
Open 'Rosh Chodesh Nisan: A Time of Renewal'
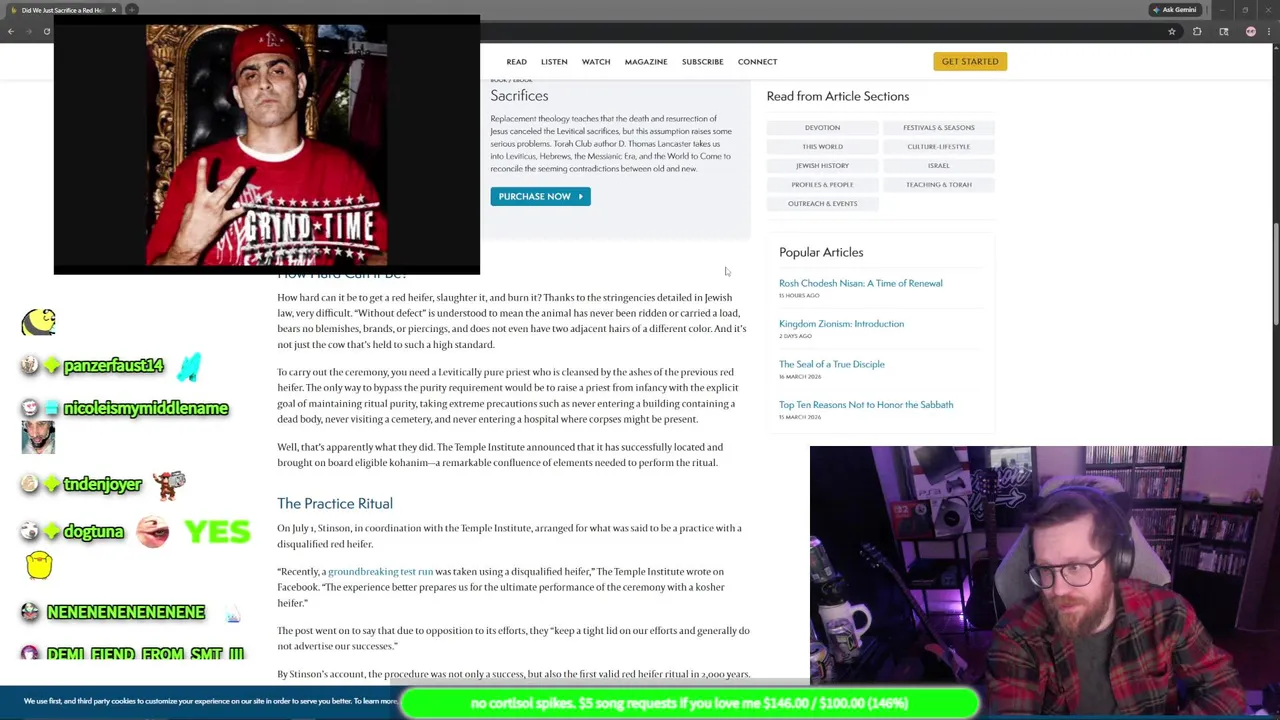[x=860, y=283]
